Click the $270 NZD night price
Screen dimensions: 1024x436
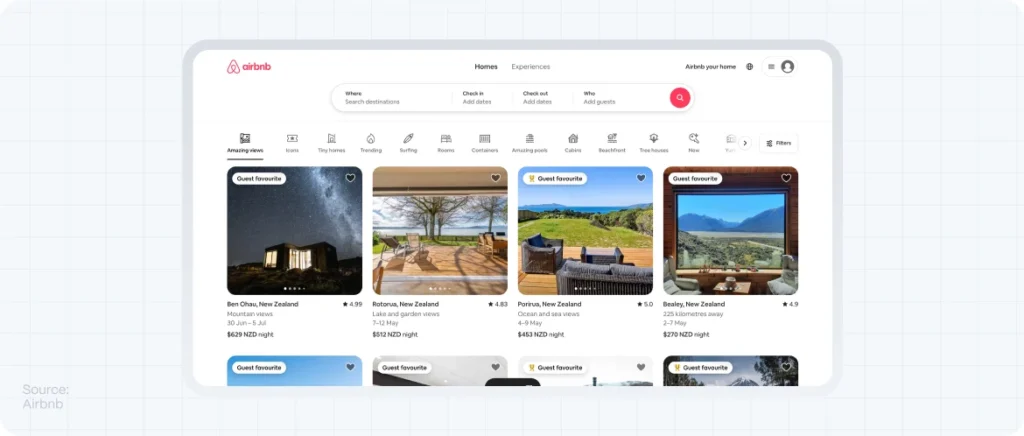pyautogui.click(x=686, y=334)
